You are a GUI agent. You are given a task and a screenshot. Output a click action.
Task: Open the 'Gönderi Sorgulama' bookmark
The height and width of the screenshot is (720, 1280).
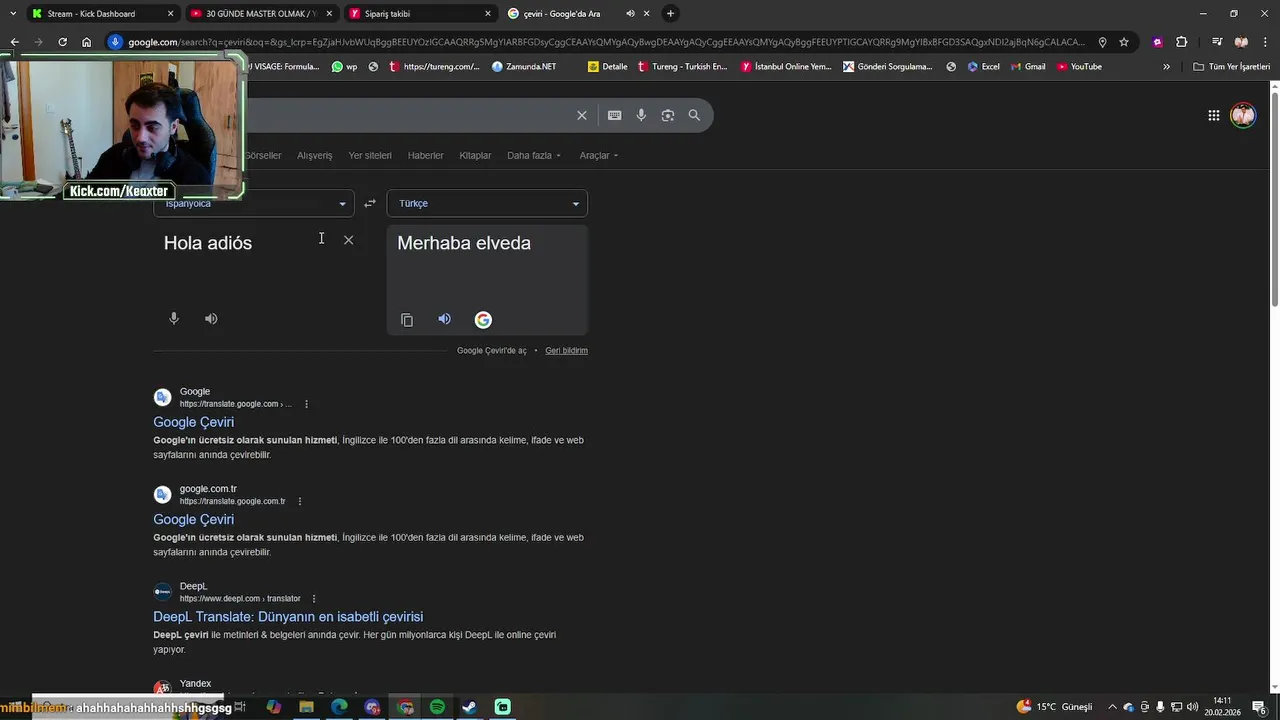[888, 67]
